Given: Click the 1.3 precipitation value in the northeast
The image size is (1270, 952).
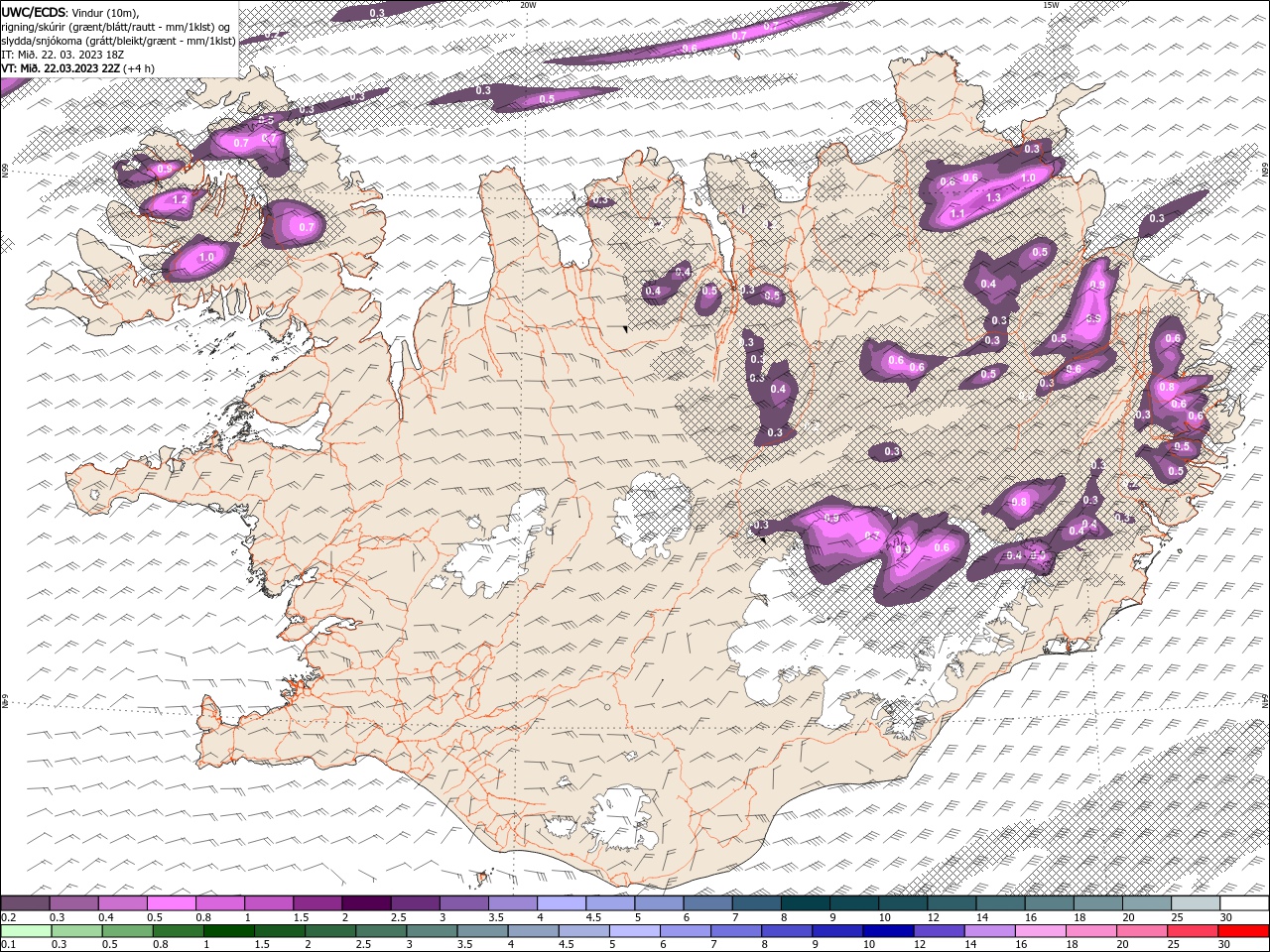Looking at the screenshot, I should pyautogui.click(x=993, y=197).
